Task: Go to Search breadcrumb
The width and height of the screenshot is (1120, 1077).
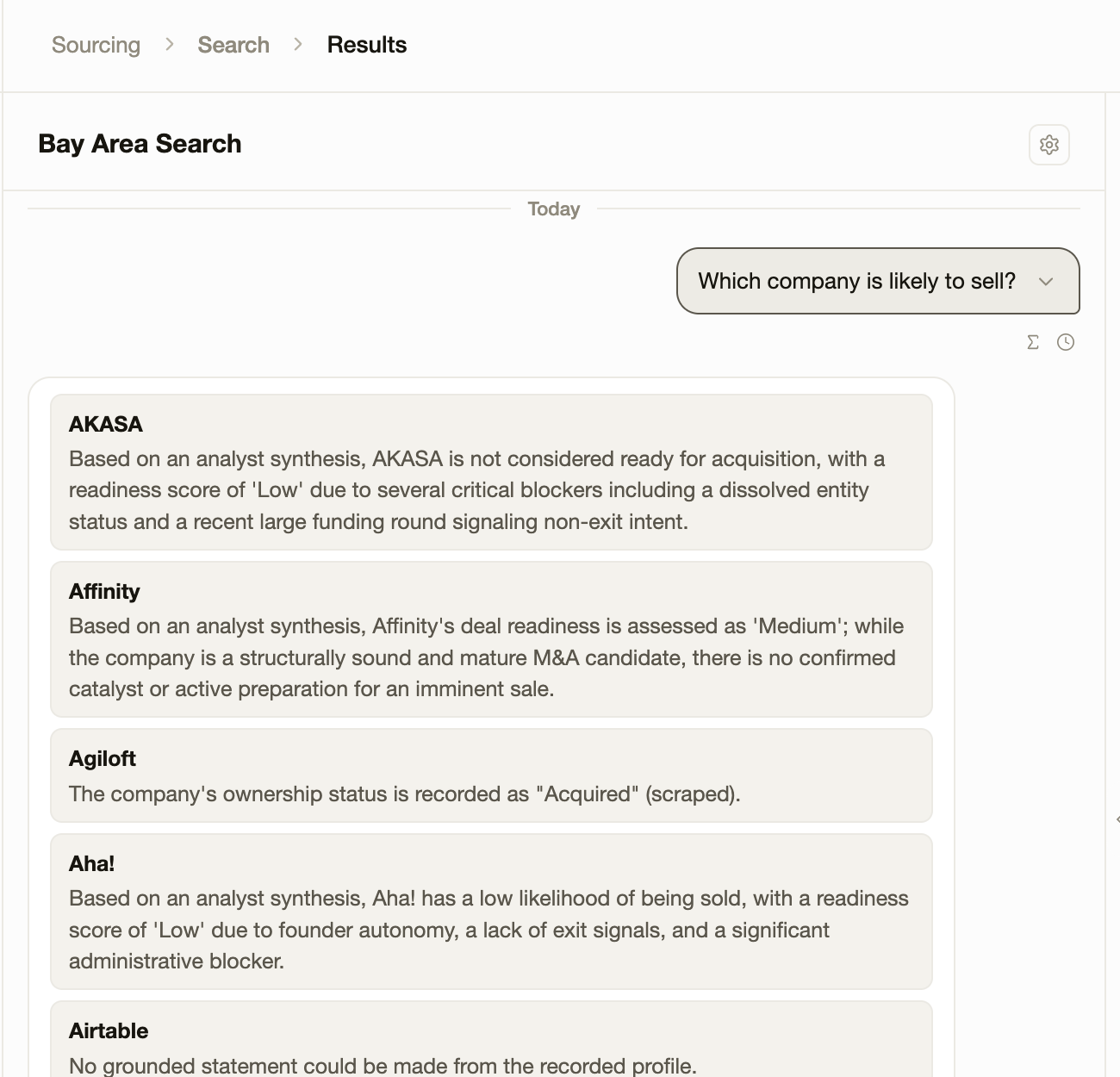Action: [x=233, y=45]
